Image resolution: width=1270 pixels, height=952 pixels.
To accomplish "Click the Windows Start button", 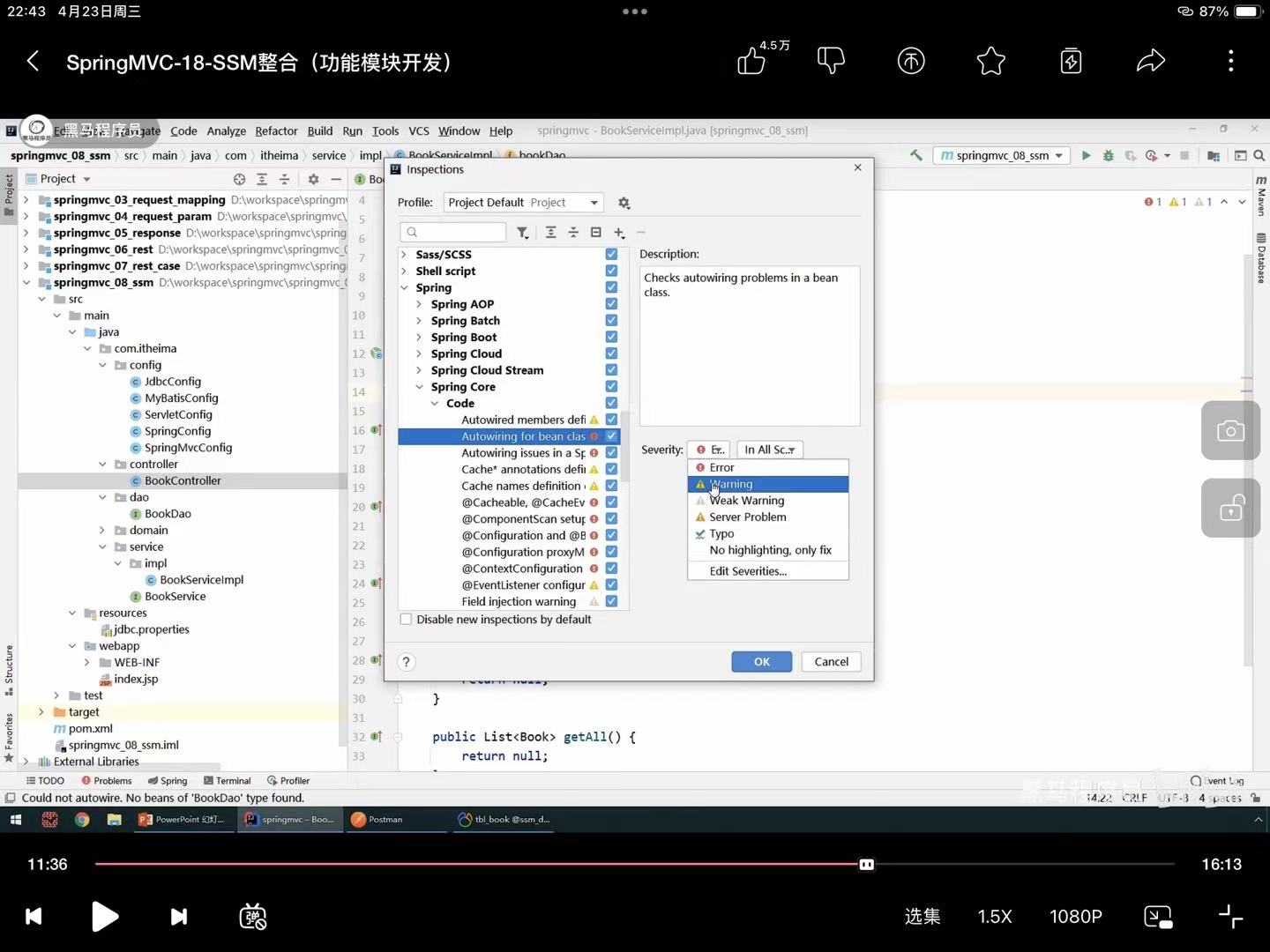I will [16, 820].
